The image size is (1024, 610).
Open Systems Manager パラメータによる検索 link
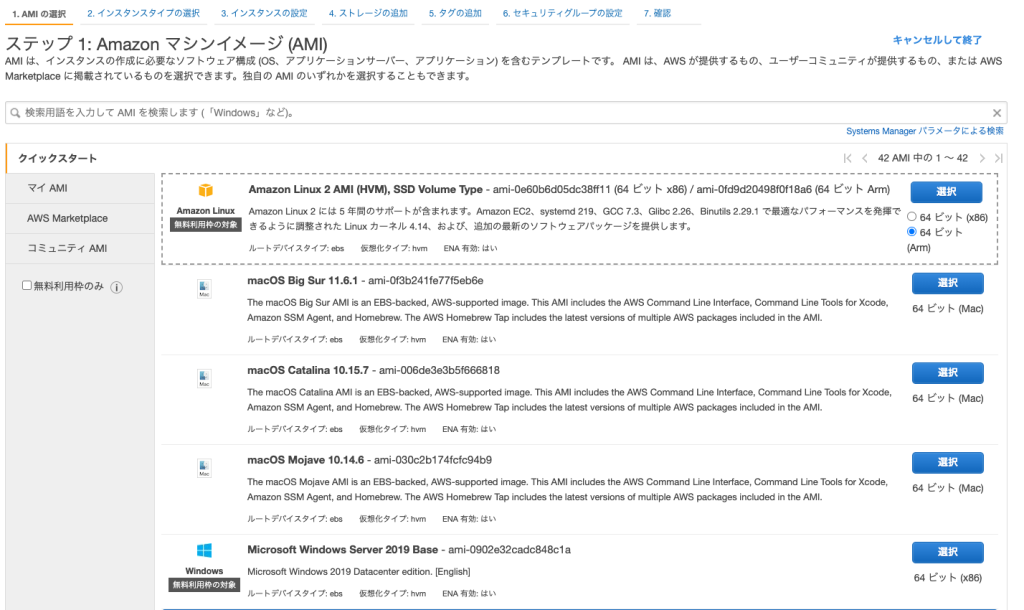click(925, 131)
